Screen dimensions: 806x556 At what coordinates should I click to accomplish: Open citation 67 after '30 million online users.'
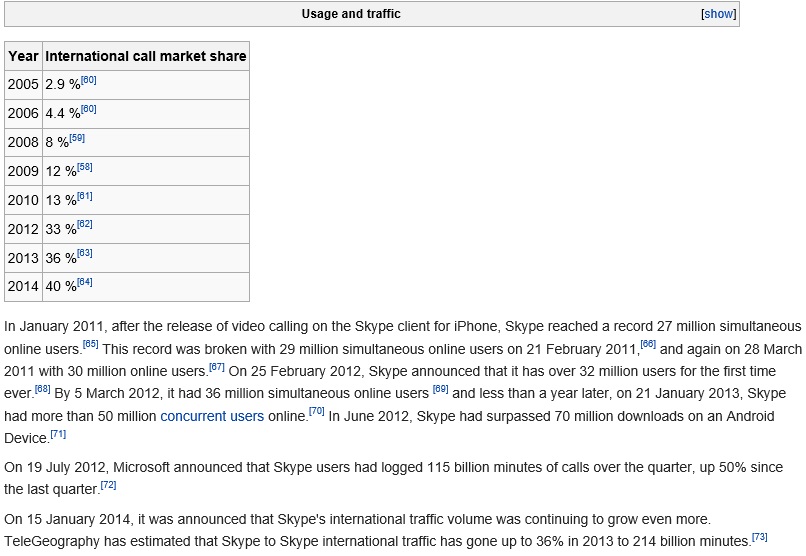pyautogui.click(x=217, y=366)
